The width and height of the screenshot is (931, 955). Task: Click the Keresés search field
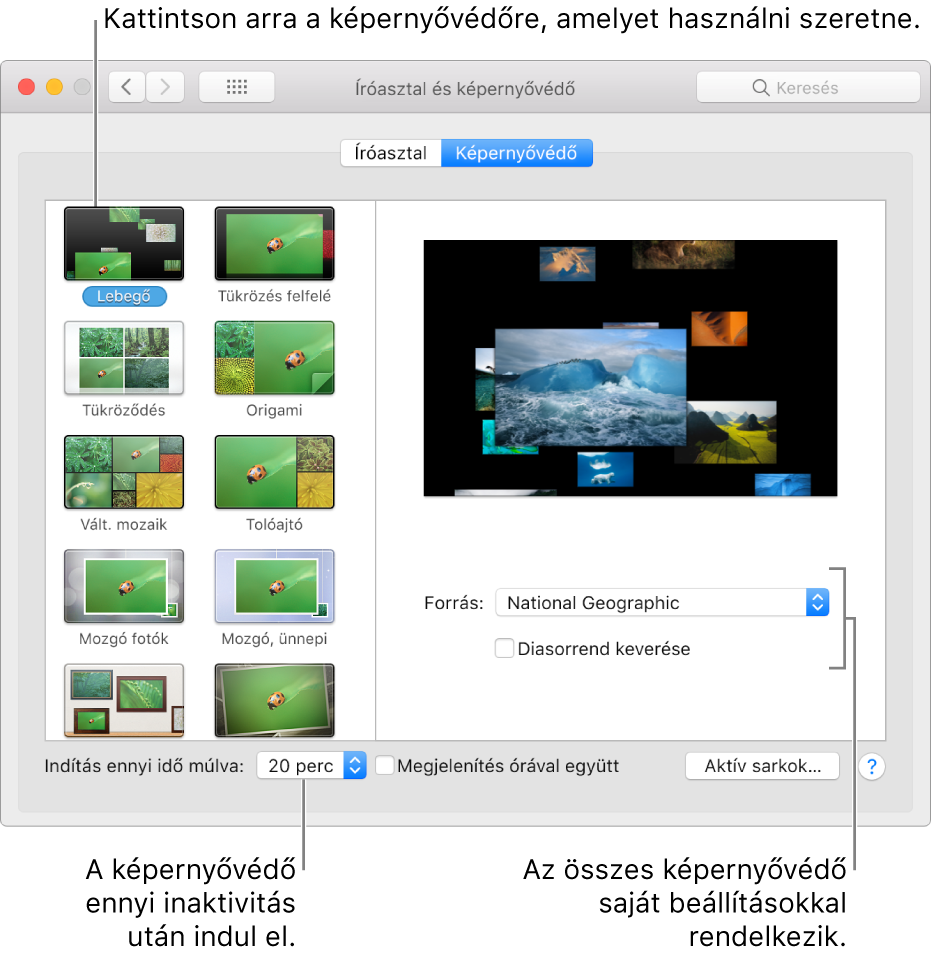click(x=808, y=88)
